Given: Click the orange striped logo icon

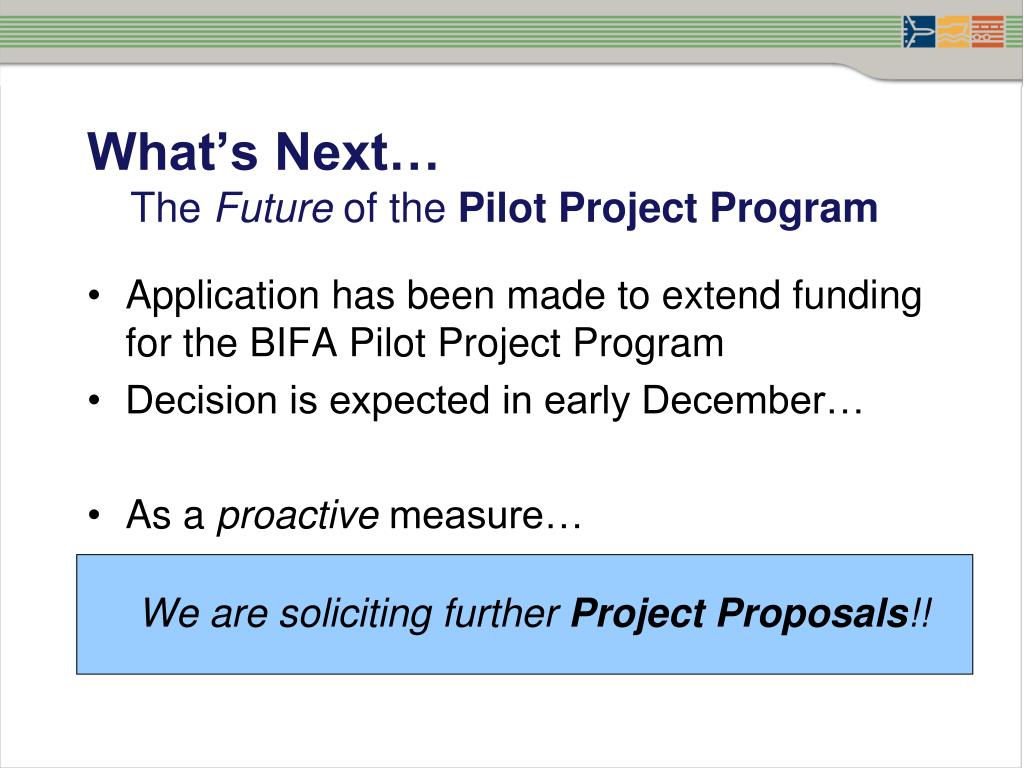Looking at the screenshot, I should (x=988, y=31).
